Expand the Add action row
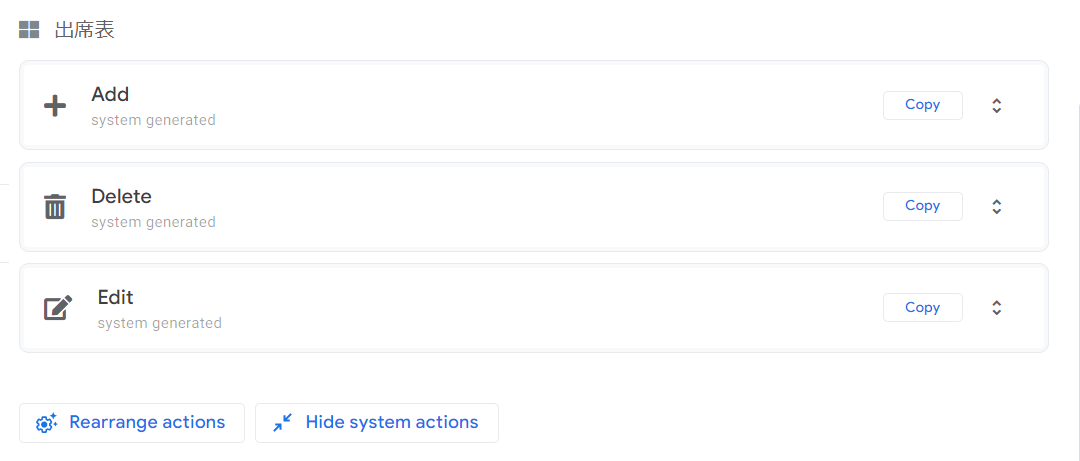This screenshot has width=1080, height=461. [997, 105]
